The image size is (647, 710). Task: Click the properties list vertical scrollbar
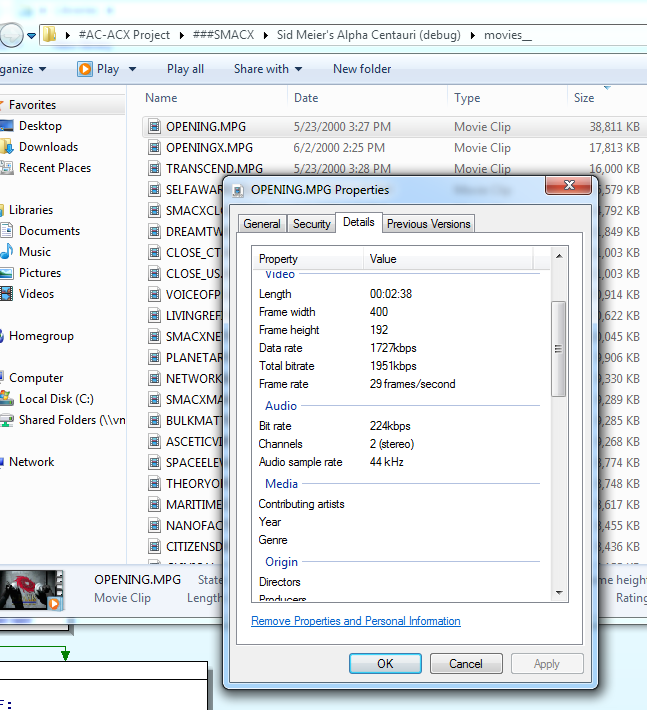coord(559,350)
